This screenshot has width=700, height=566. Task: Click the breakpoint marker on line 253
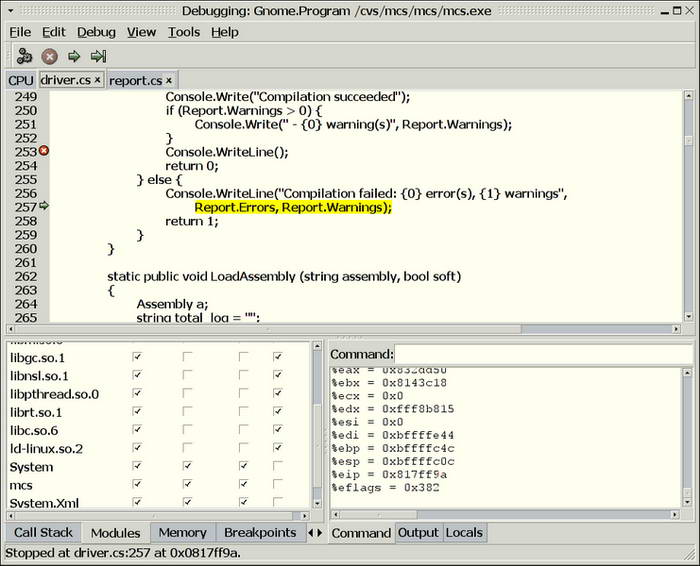pyautogui.click(x=43, y=151)
